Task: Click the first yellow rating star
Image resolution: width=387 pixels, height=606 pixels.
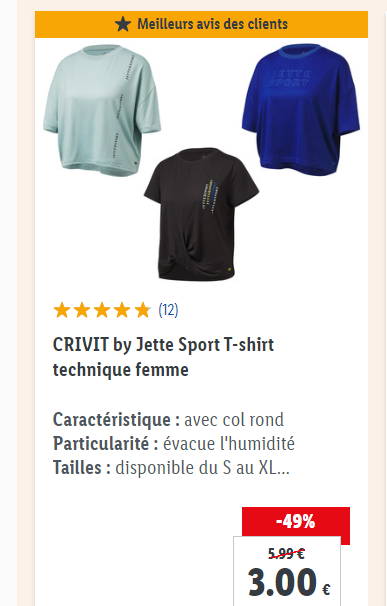Action: 62,310
